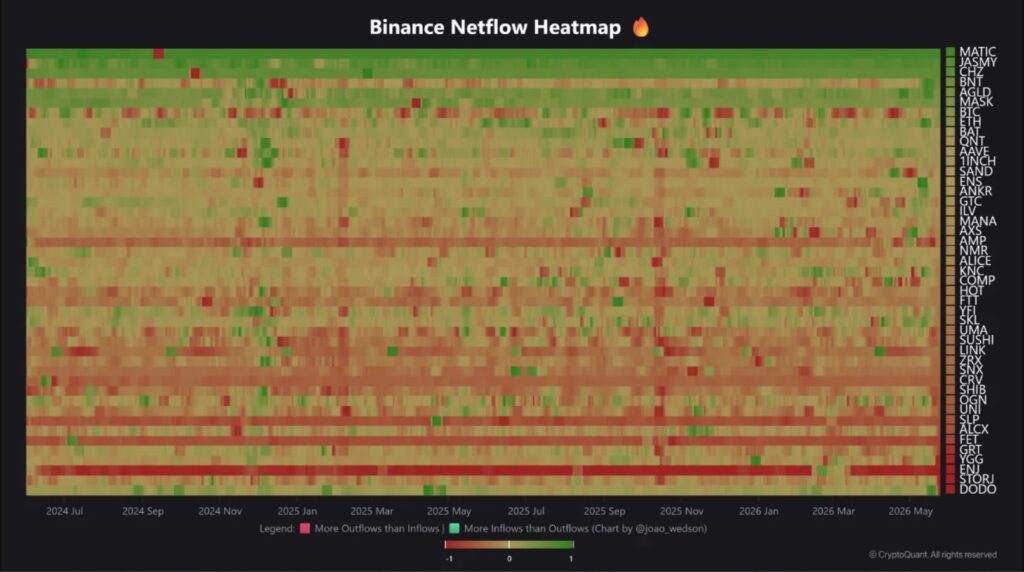This screenshot has width=1024, height=572.
Task: Select the 2024 Nov axis label
Action: pyautogui.click(x=220, y=511)
